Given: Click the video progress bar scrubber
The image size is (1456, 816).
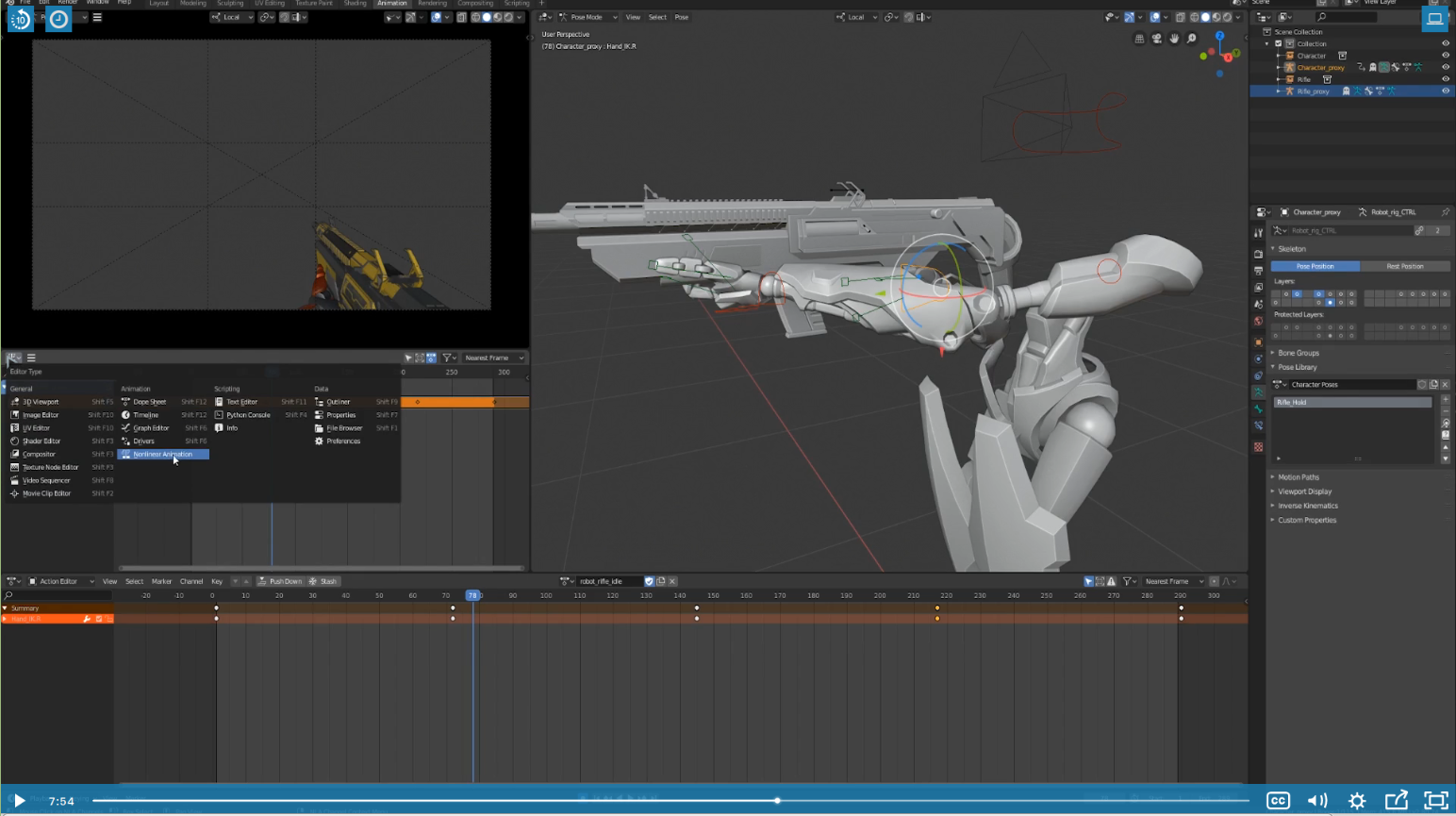Looking at the screenshot, I should (777, 801).
